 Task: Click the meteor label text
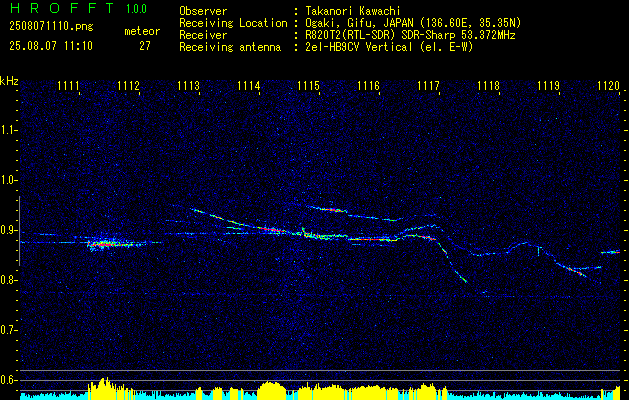coord(142,31)
